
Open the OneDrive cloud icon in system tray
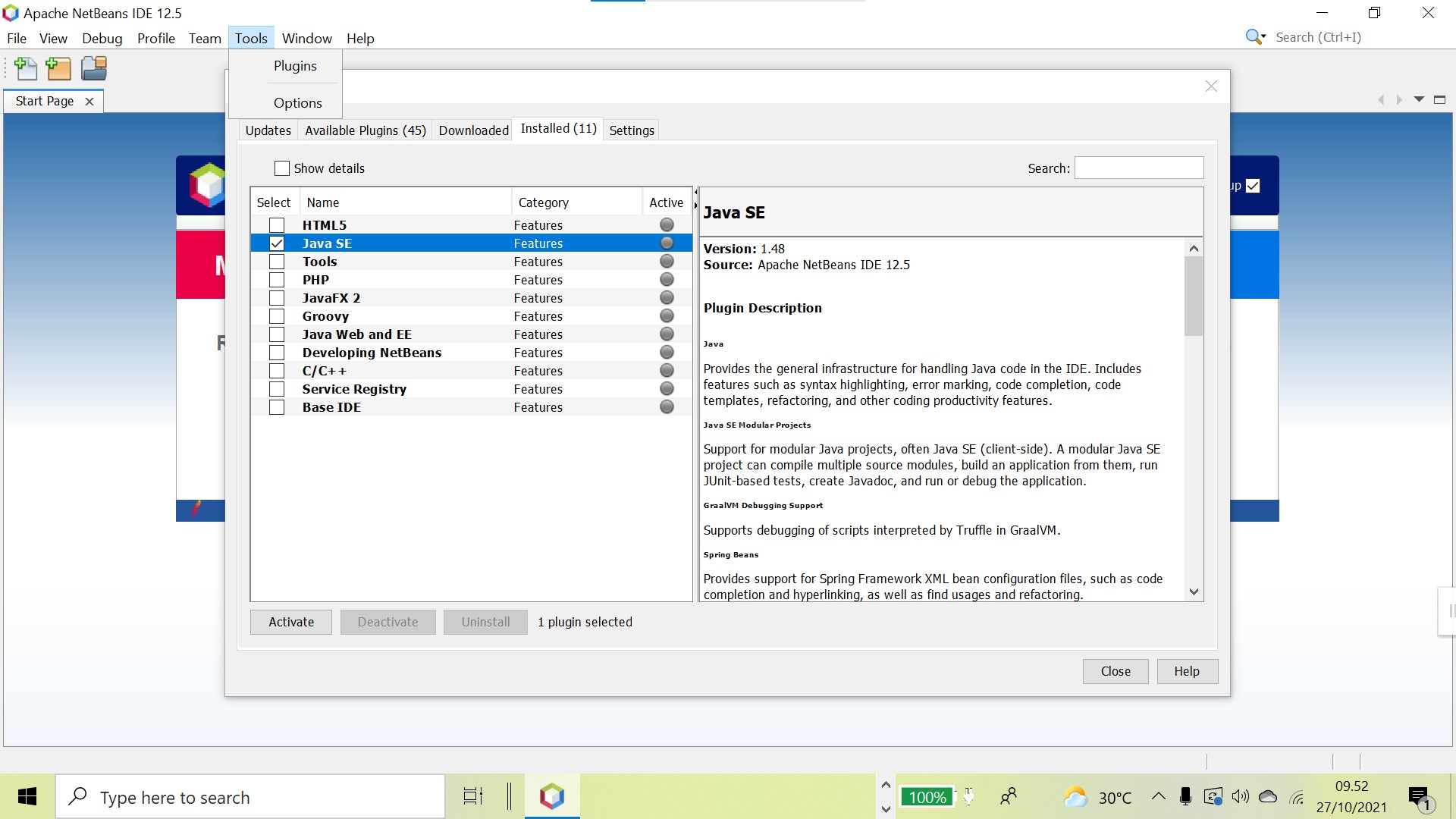click(1267, 796)
